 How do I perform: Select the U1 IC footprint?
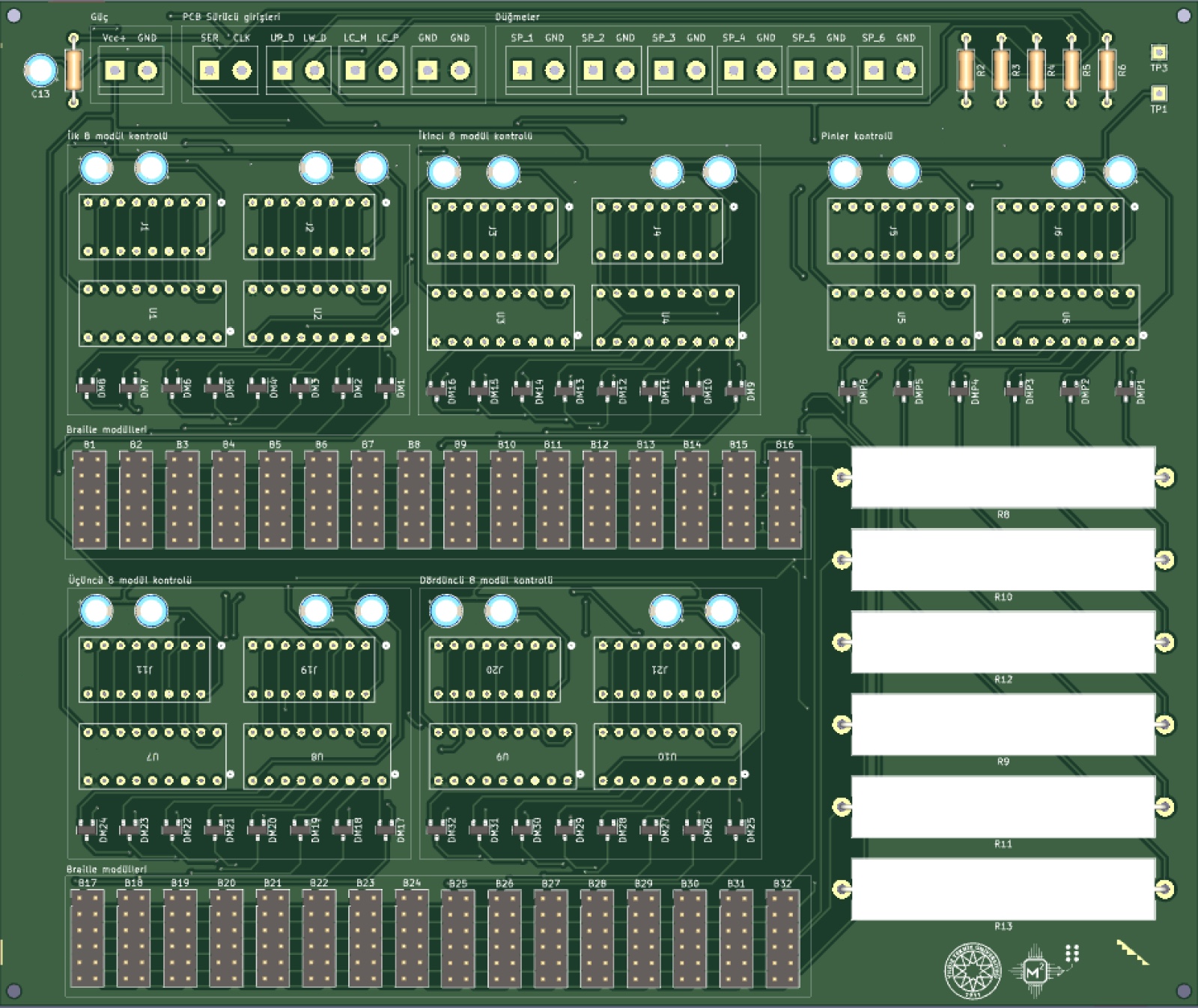[152, 314]
